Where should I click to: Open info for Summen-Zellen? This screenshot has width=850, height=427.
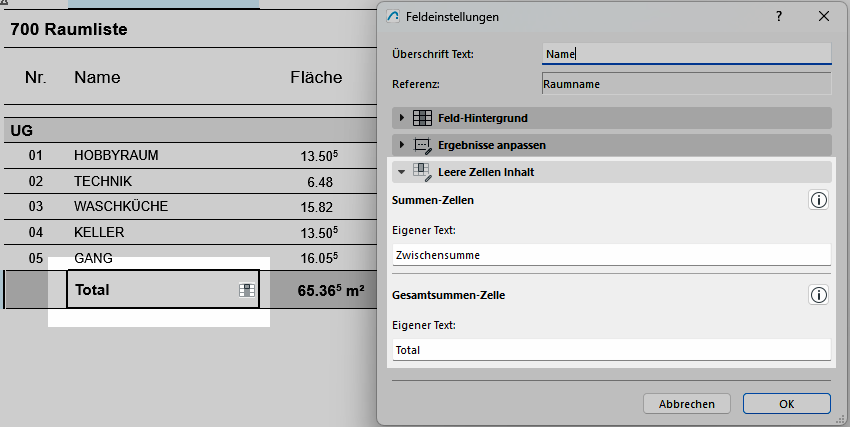point(818,201)
